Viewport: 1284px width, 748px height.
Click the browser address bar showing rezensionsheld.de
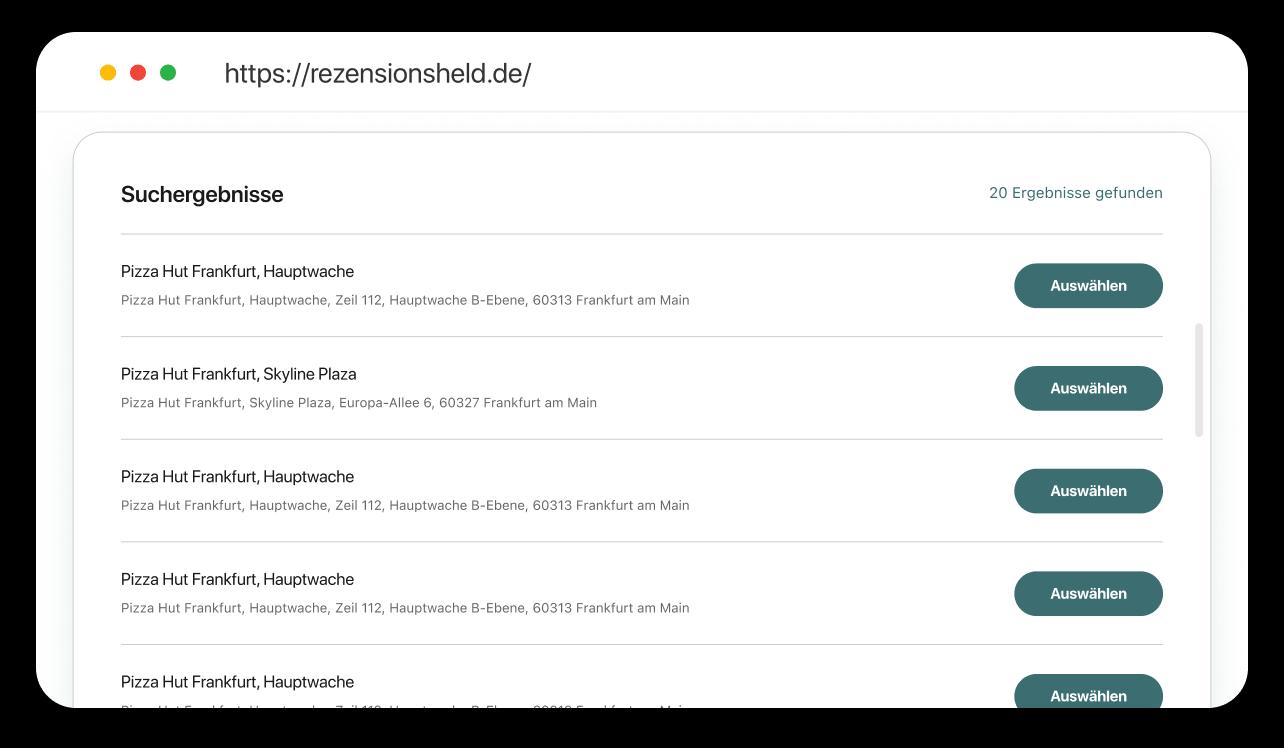[x=377, y=72]
